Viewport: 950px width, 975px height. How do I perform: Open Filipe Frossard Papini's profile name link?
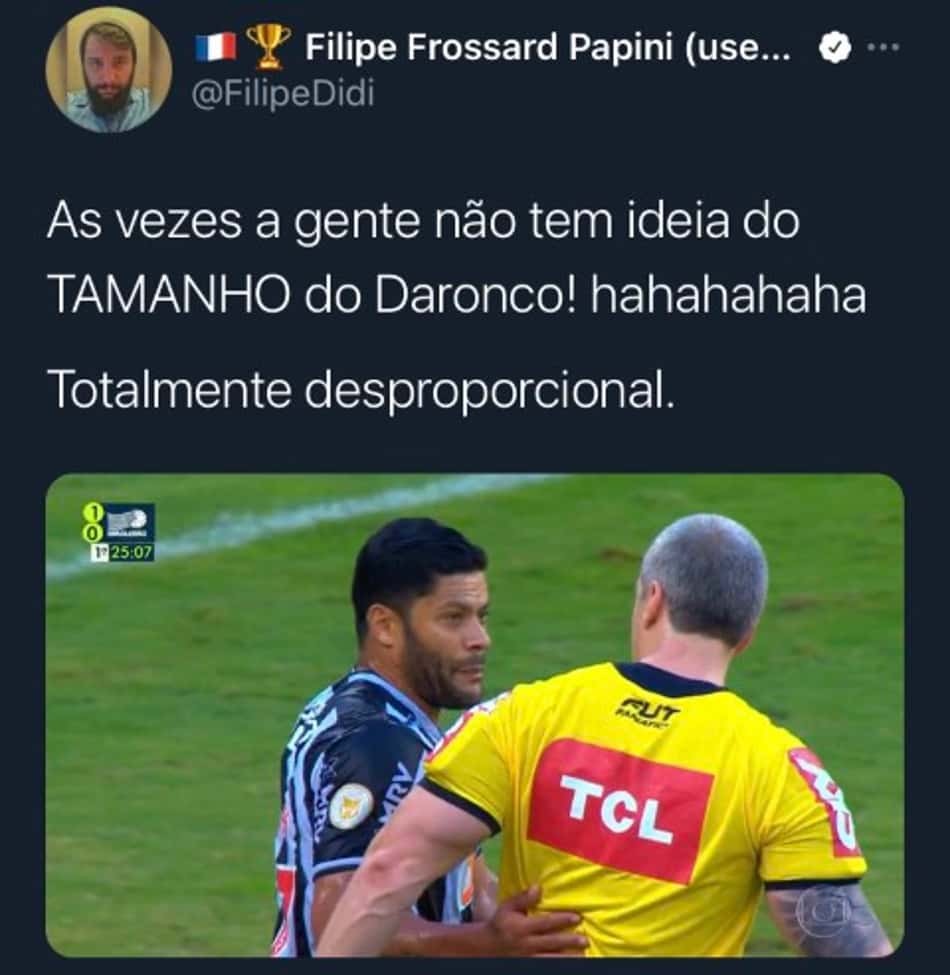[548, 47]
